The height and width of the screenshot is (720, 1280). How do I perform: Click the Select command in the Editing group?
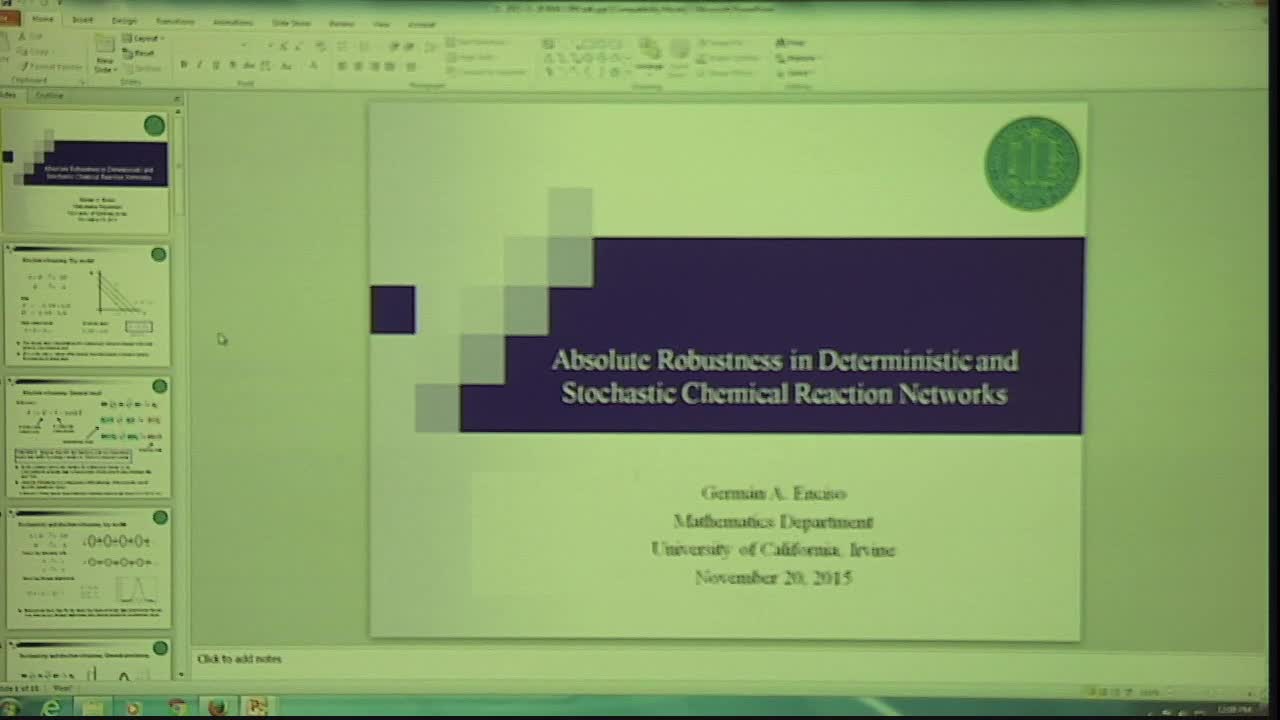795,72
